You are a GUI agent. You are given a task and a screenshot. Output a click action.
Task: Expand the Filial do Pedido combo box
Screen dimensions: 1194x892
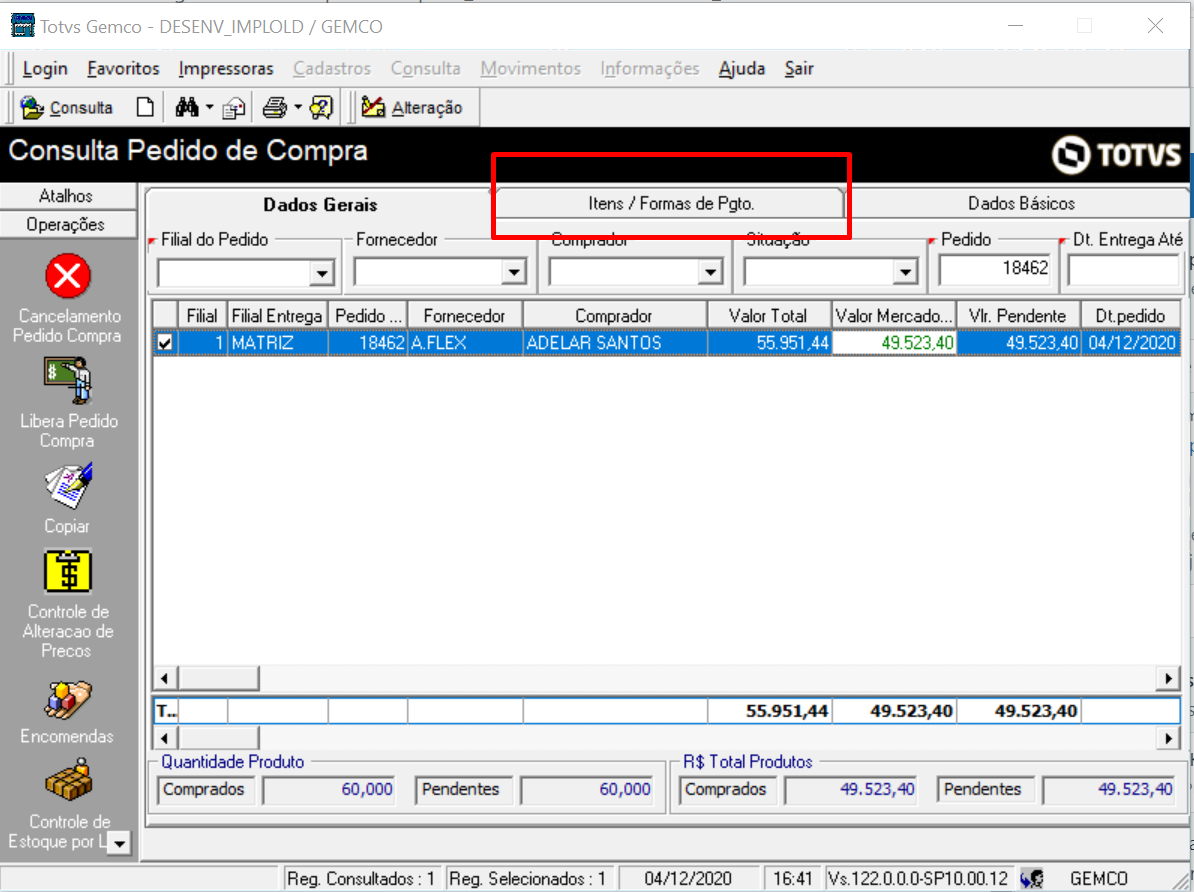point(322,272)
